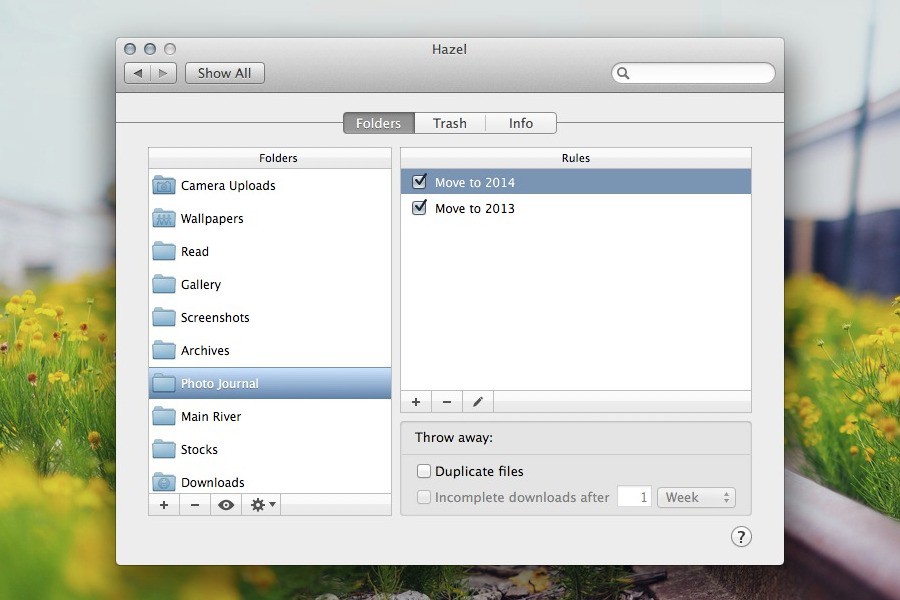This screenshot has height=600, width=900.
Task: Select the Photo Journal folder label
Action: point(219,384)
